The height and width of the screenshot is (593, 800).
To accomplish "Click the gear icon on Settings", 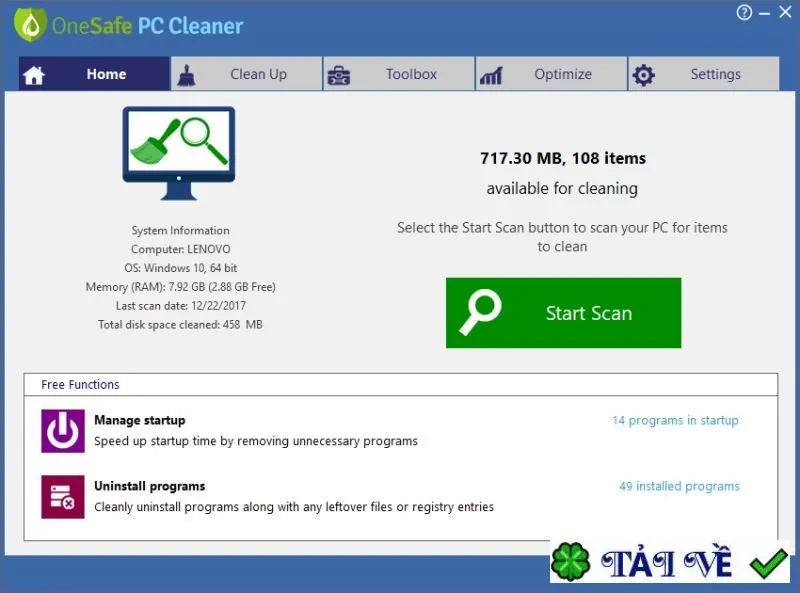I will click(x=643, y=75).
